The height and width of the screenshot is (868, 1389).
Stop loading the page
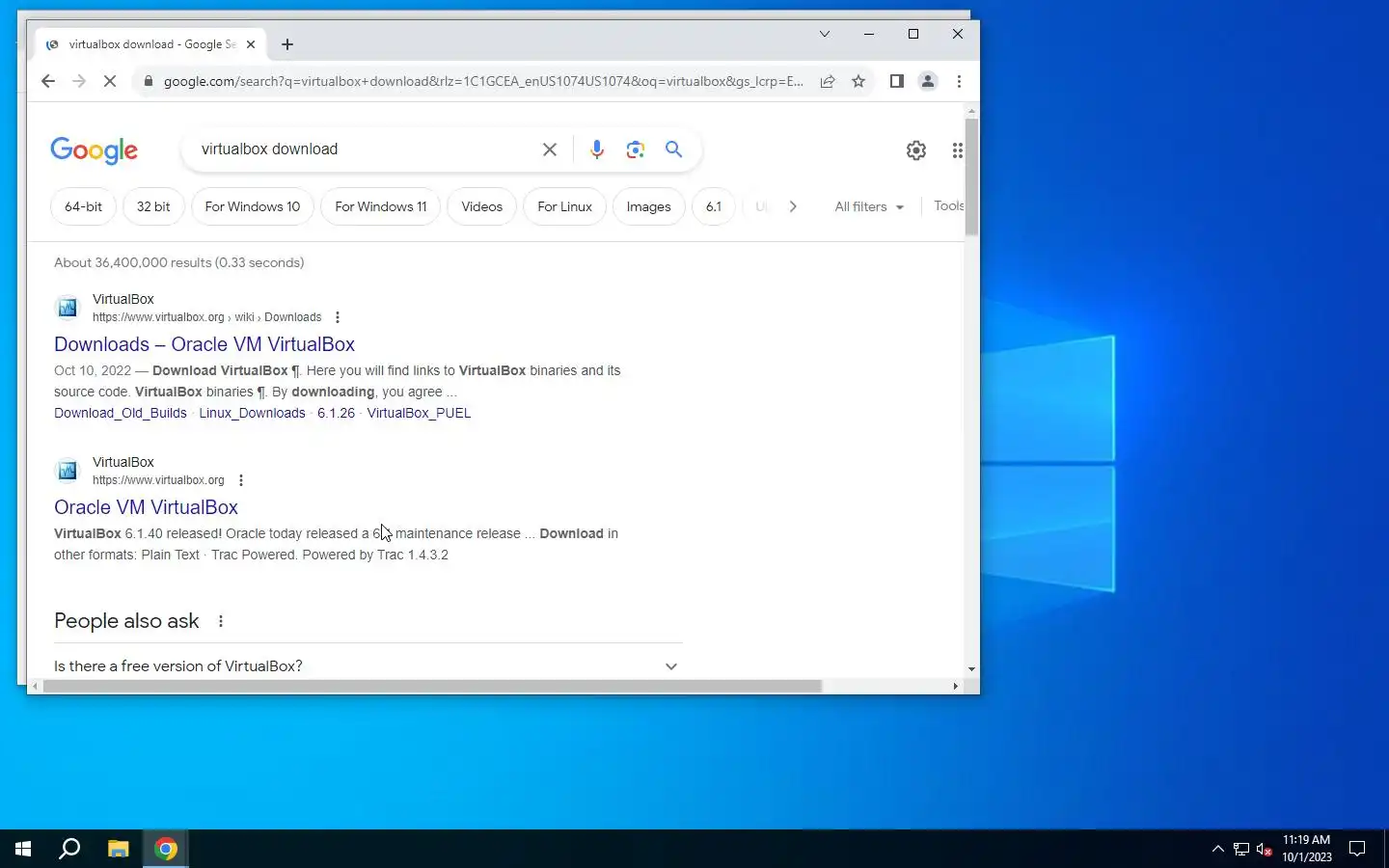tap(110, 81)
